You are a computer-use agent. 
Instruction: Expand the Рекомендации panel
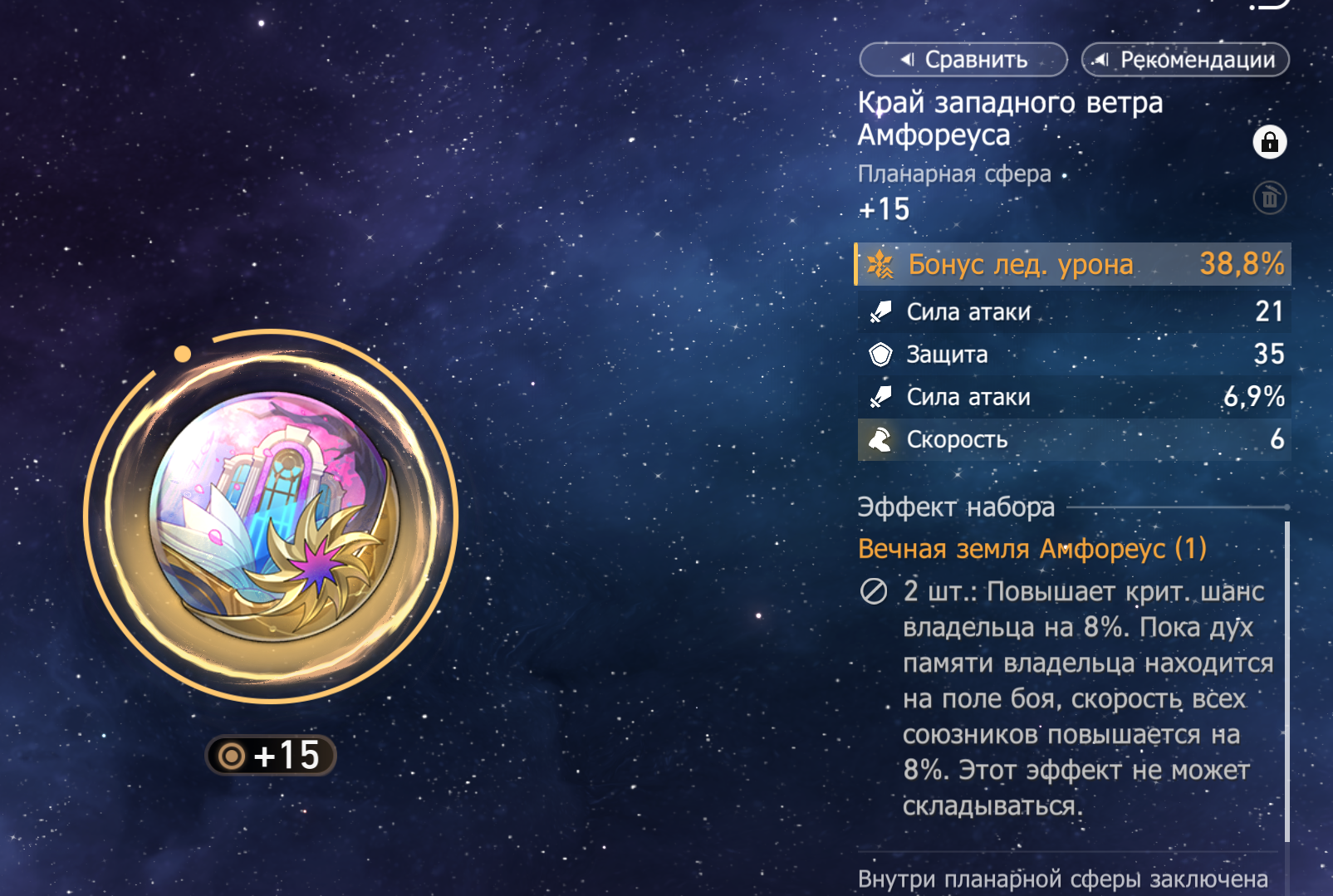[1185, 60]
